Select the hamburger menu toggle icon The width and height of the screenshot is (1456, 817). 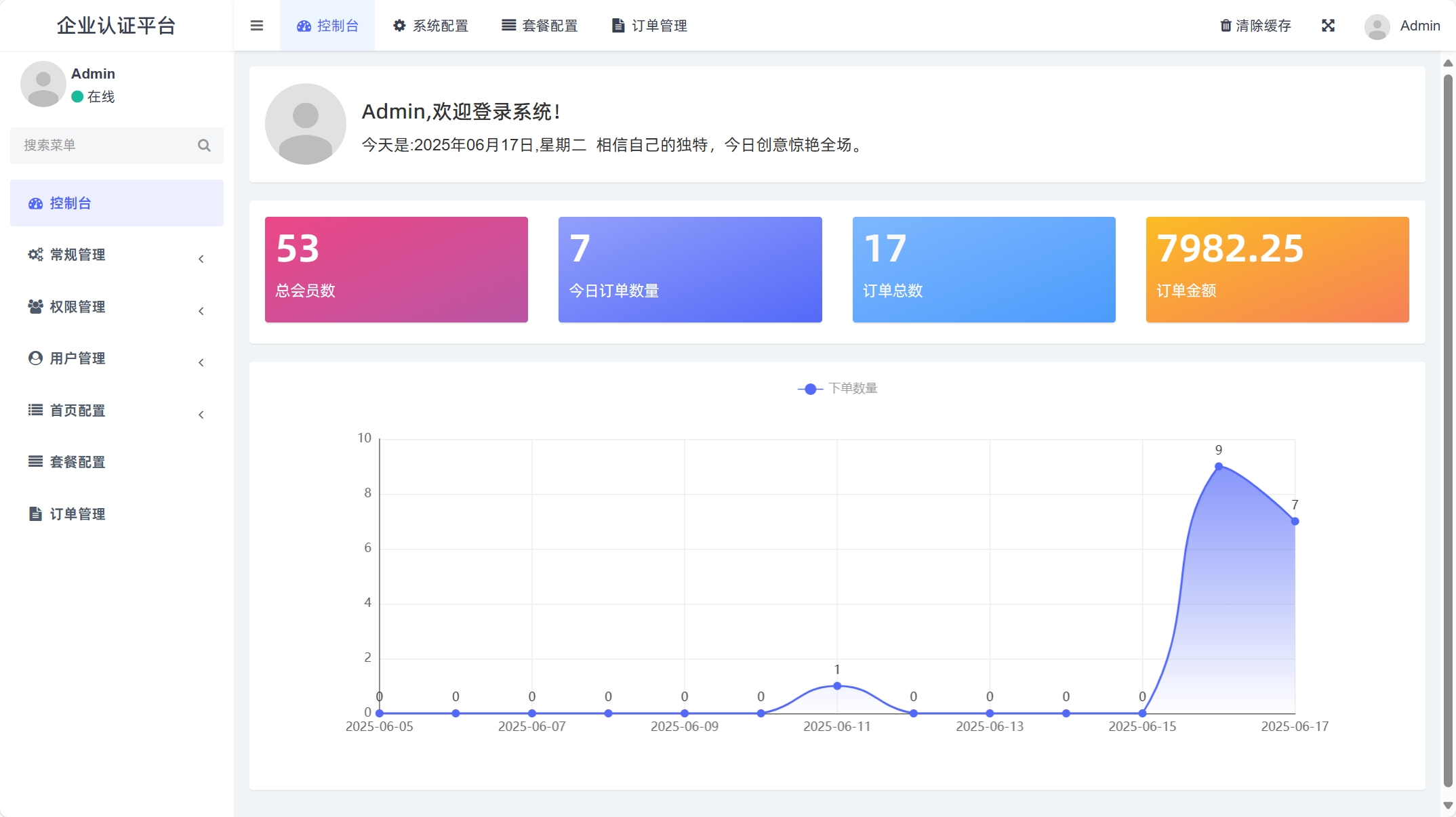pos(256,25)
